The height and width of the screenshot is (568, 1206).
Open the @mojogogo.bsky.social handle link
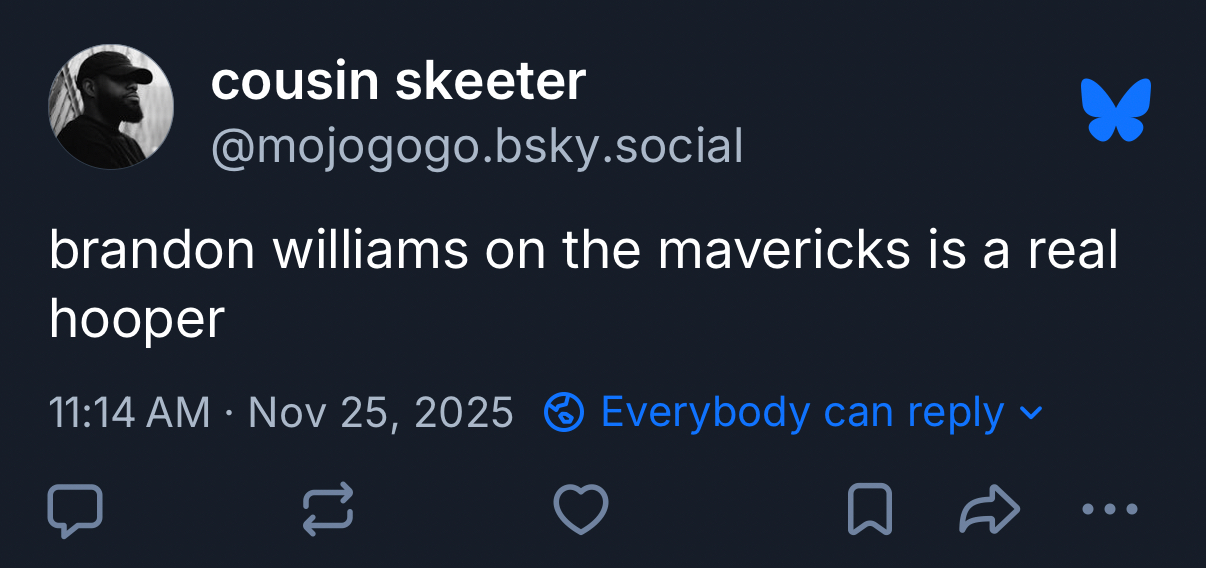(477, 146)
